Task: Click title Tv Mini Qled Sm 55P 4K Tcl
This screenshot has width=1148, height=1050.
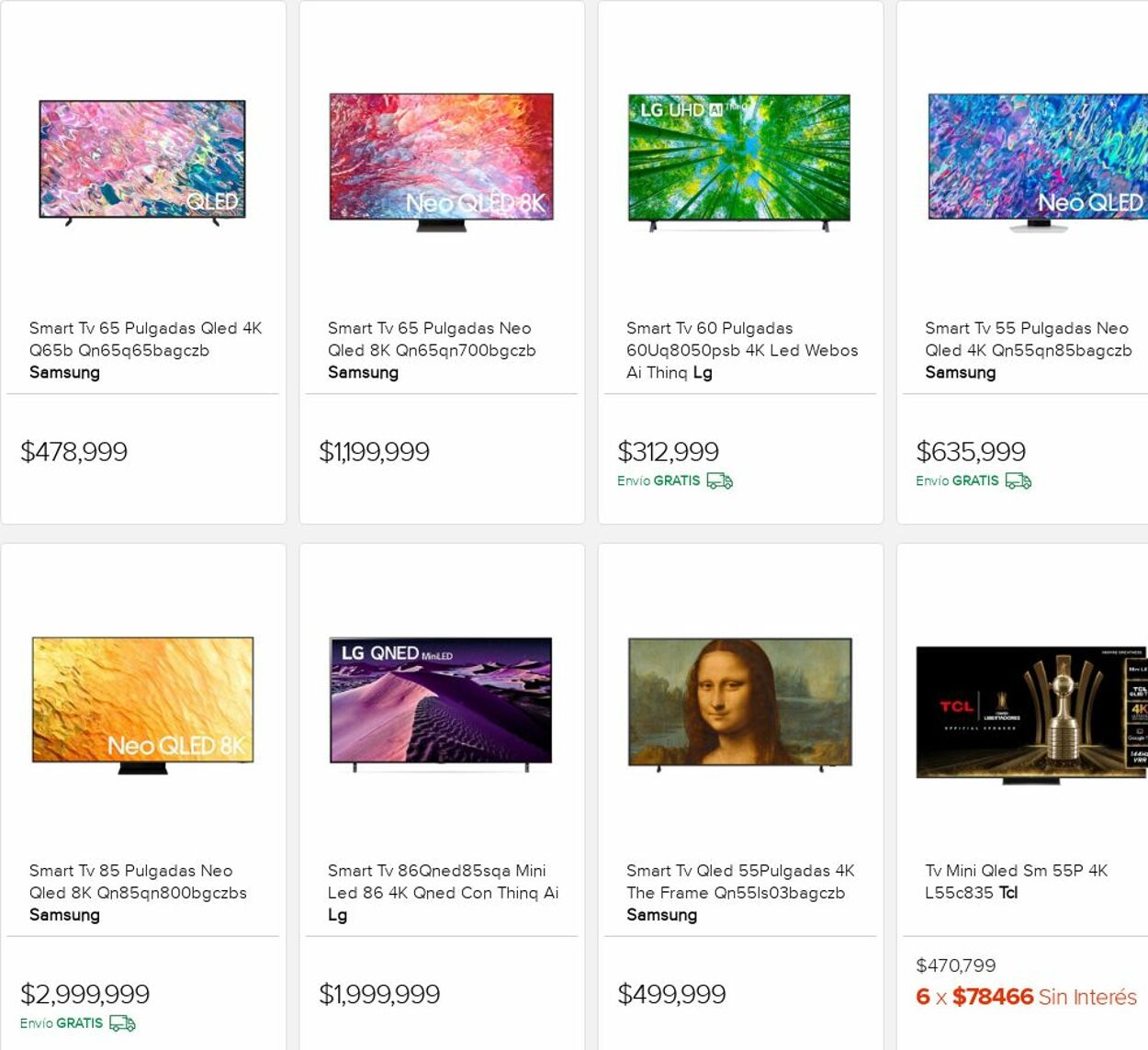Action: pos(1016,882)
